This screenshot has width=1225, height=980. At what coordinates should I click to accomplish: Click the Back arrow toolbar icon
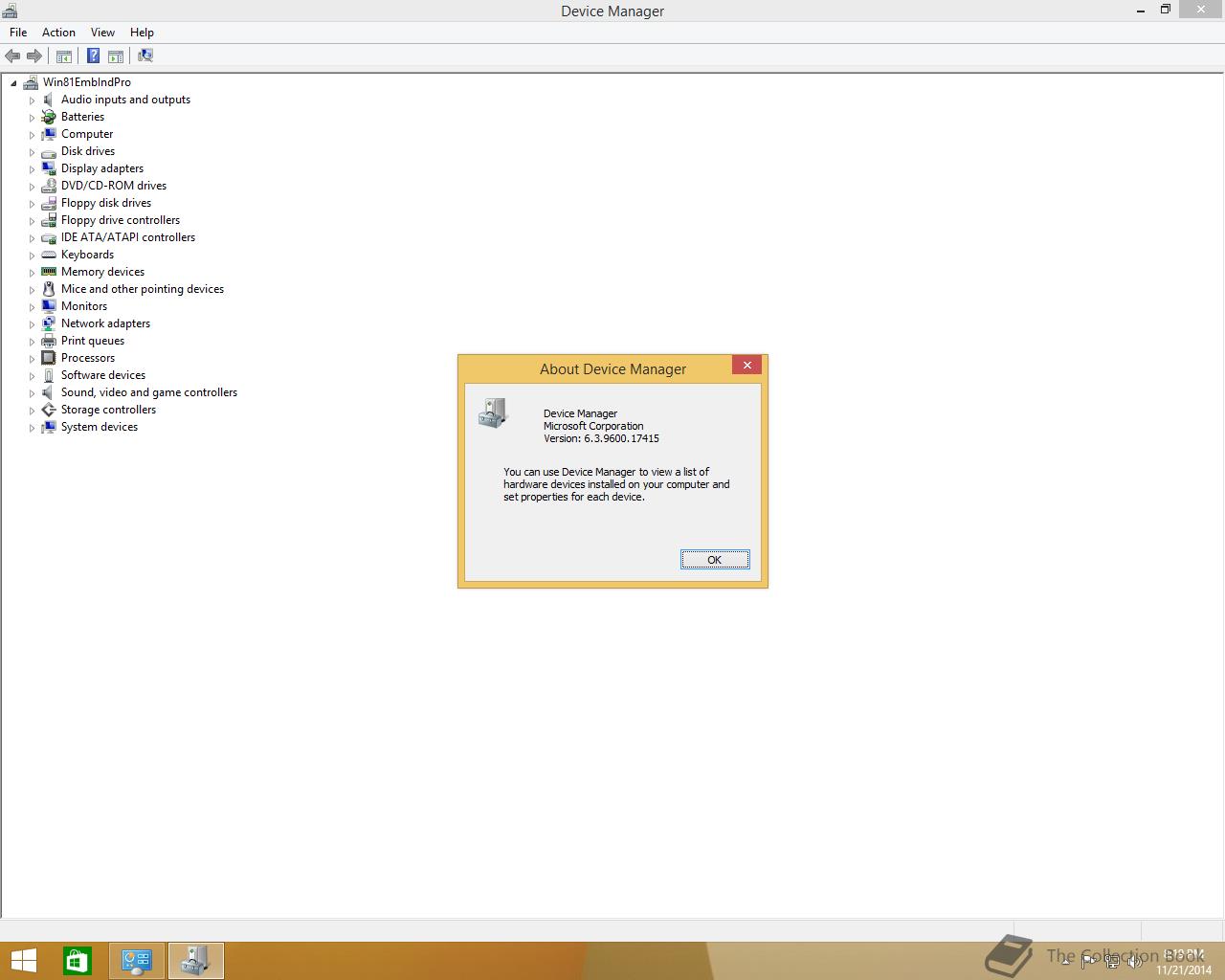(12, 56)
